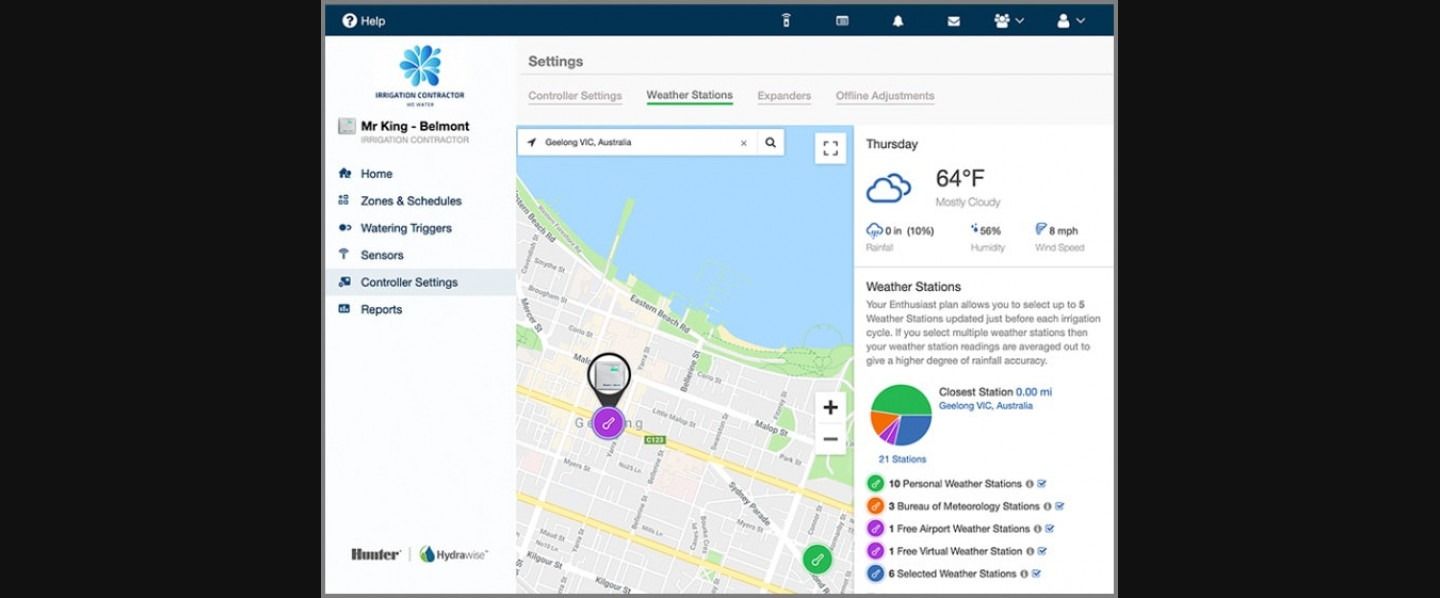
Task: Open the dashboard panel icon in top bar
Action: [x=842, y=20]
